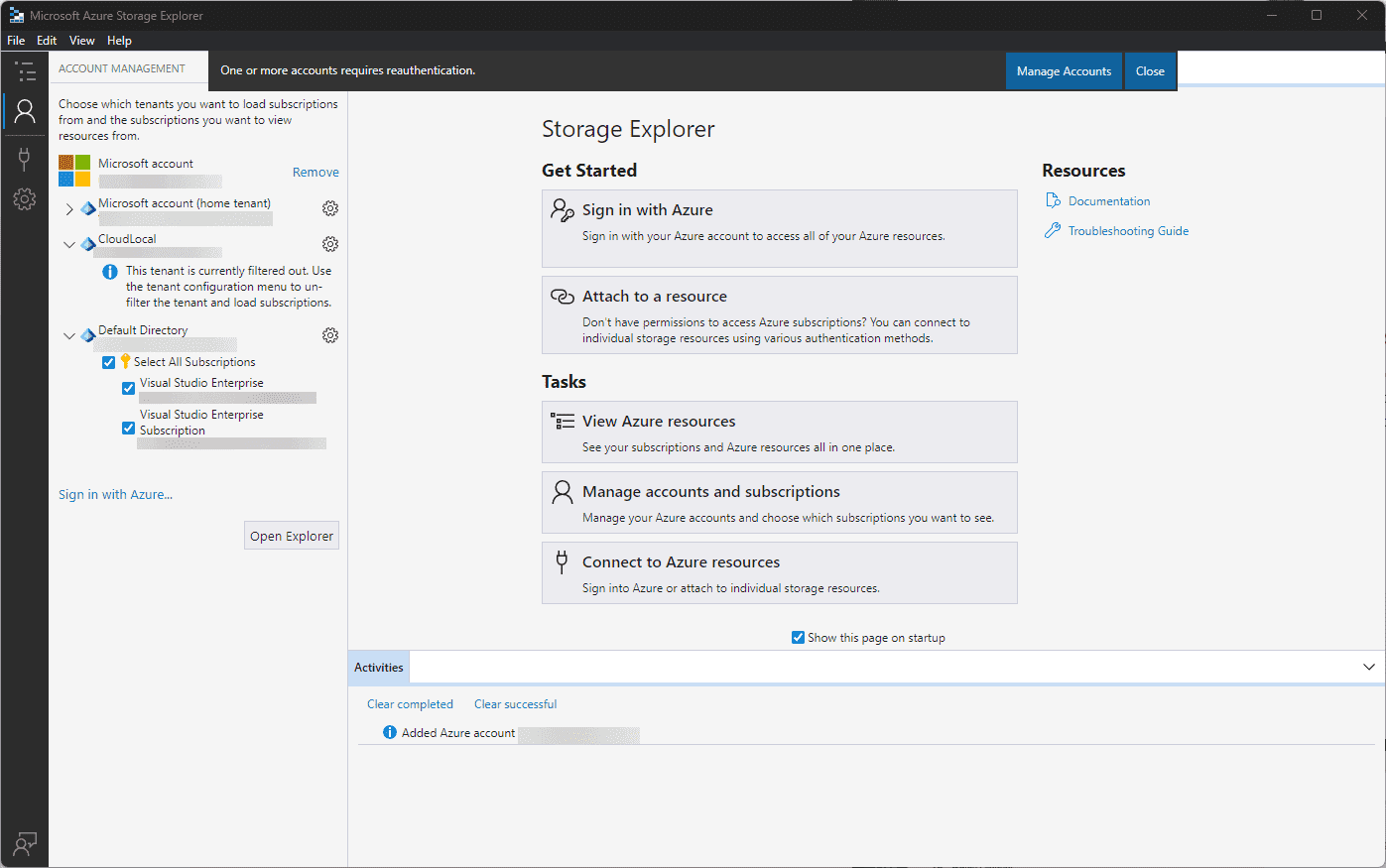Open the Troubleshooting Guide link
Image resolution: width=1386 pixels, height=868 pixels.
(1128, 230)
